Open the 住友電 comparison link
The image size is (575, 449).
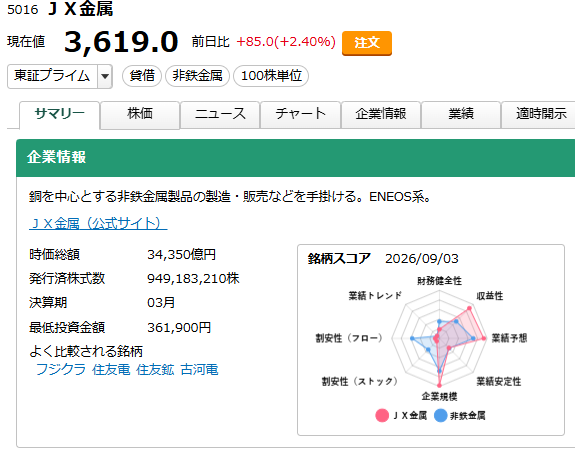pos(111,369)
